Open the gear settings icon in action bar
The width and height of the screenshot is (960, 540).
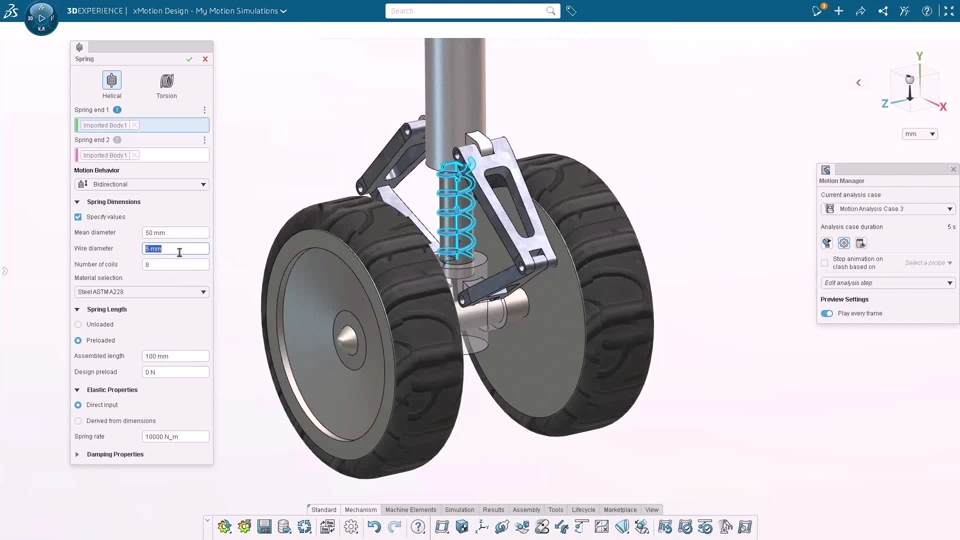351,527
